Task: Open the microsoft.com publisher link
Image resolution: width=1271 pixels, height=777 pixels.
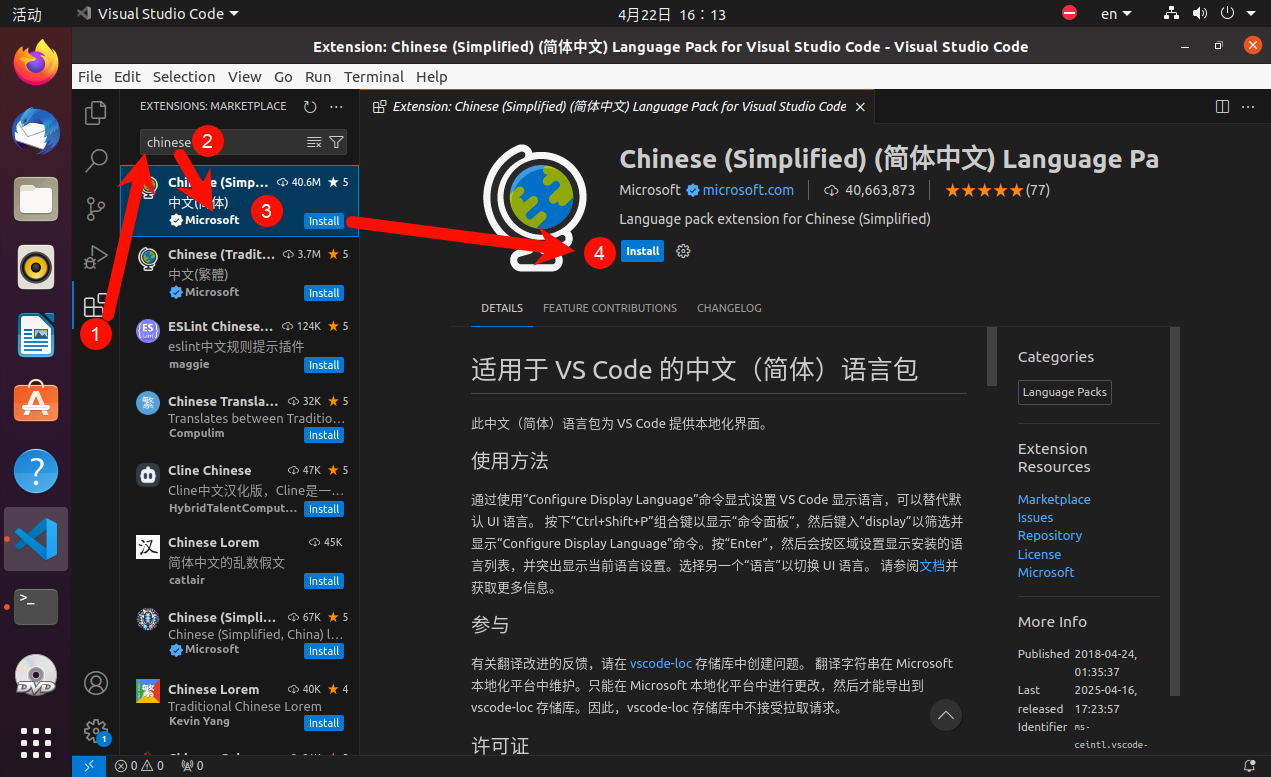Action: point(748,190)
